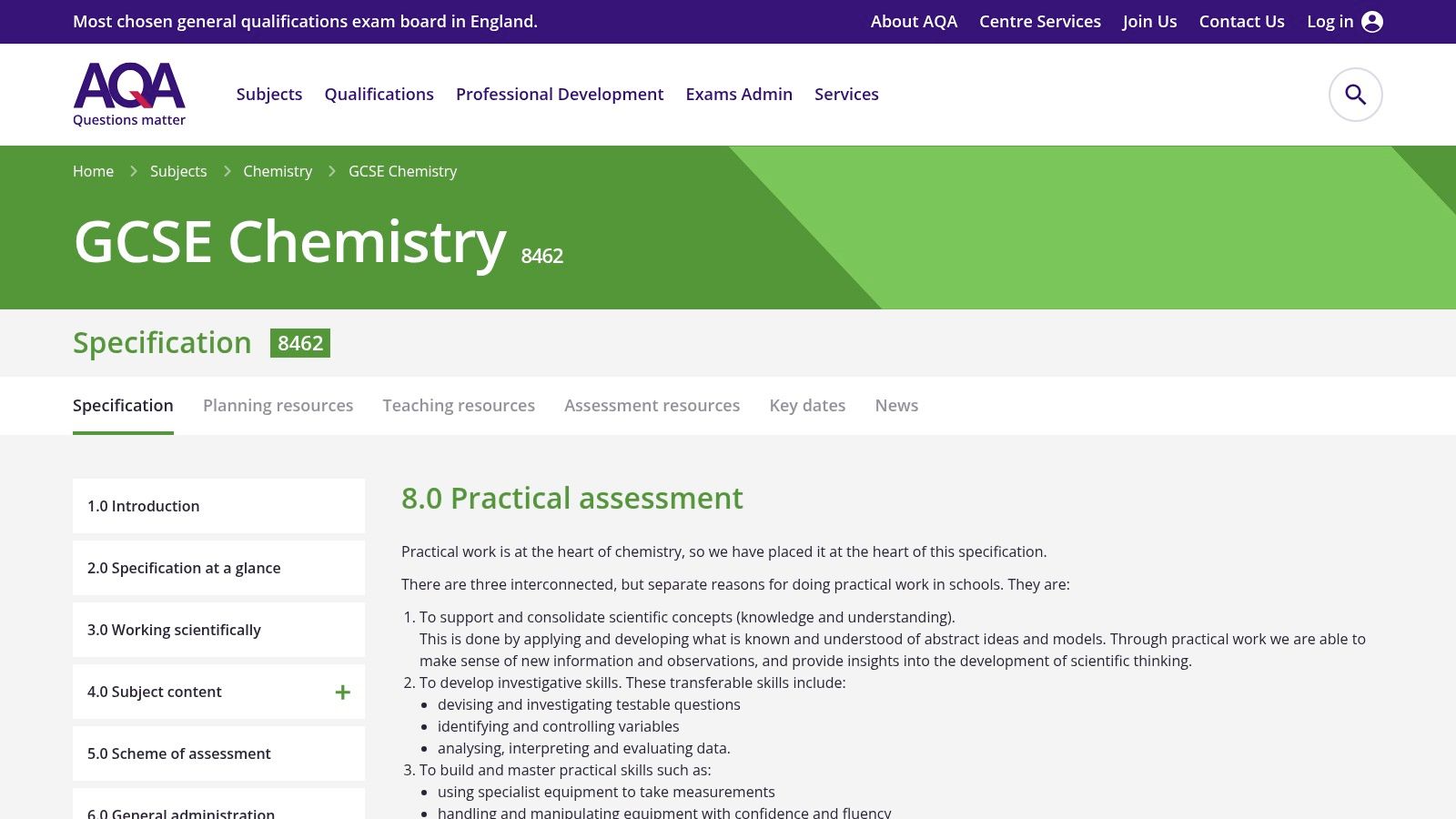
Task: Click the Log in text link
Action: tap(1330, 22)
